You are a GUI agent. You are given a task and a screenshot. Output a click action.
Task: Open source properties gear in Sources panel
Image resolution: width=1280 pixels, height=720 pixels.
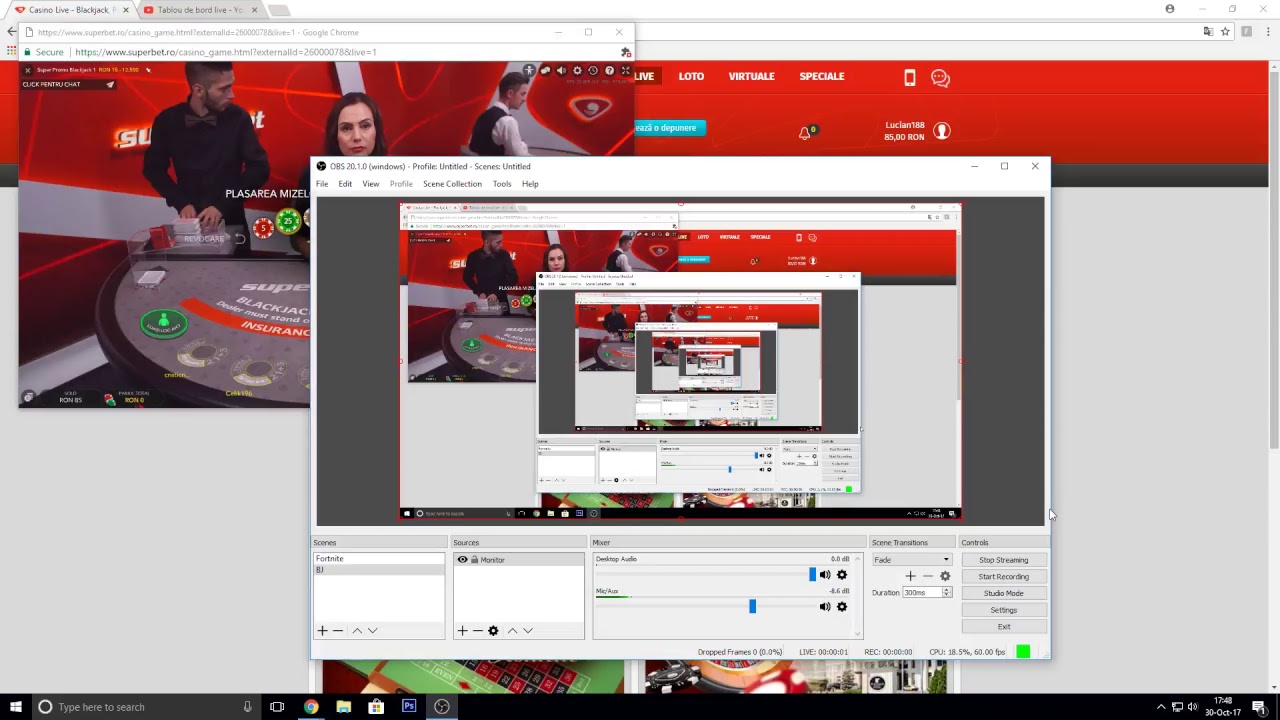[493, 630]
